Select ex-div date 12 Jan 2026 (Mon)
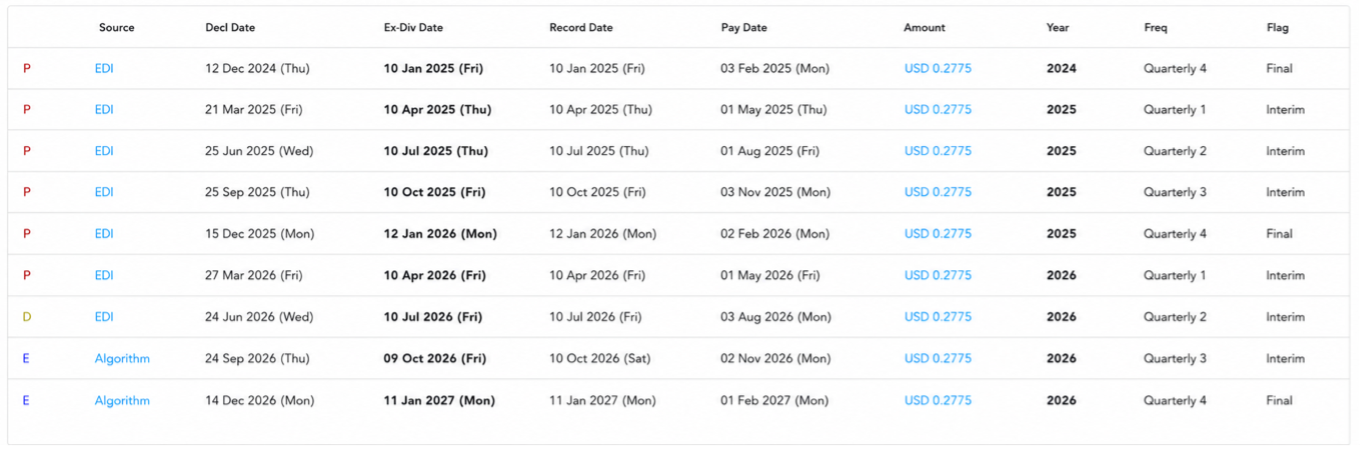Image resolution: width=1362 pixels, height=449 pixels. click(x=440, y=234)
